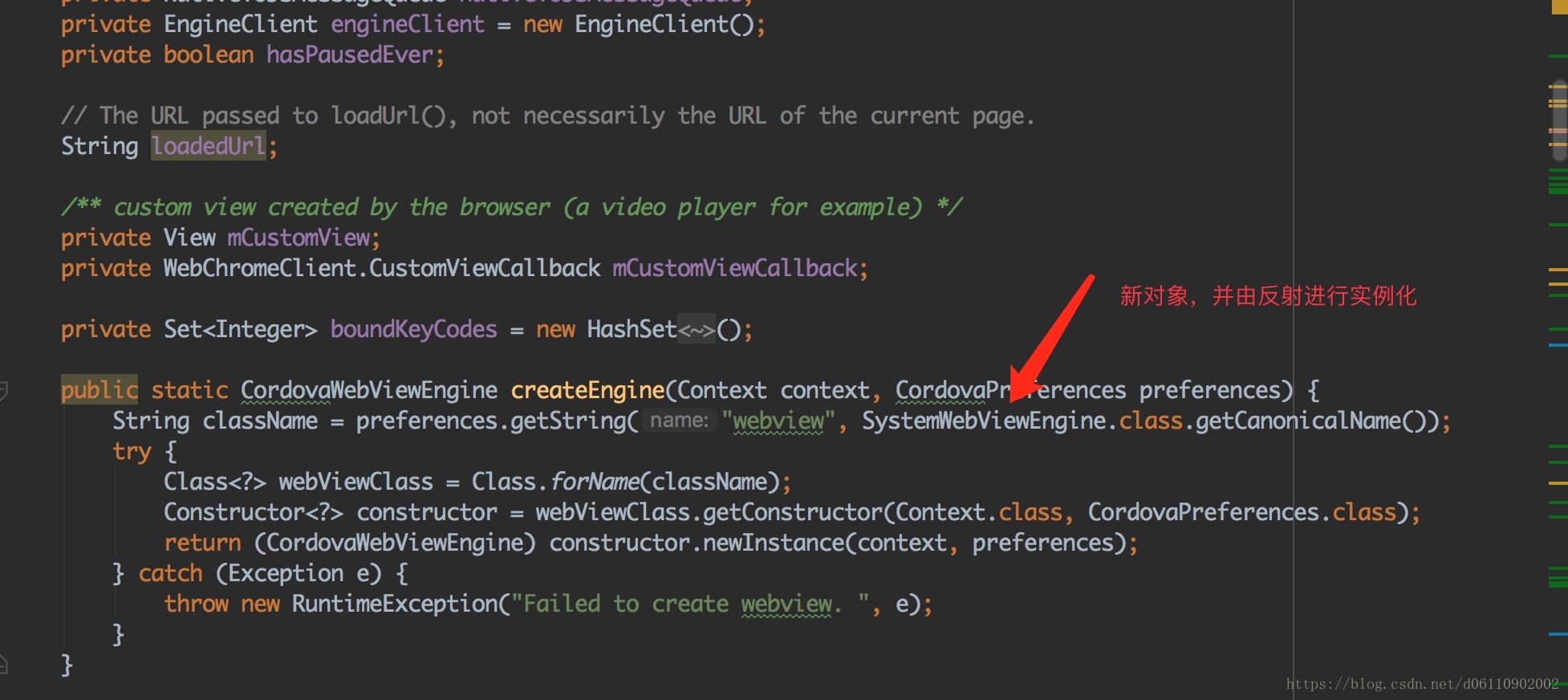1568x700 pixels.
Task: Click the new EngineClient() expression
Action: click(x=639, y=24)
